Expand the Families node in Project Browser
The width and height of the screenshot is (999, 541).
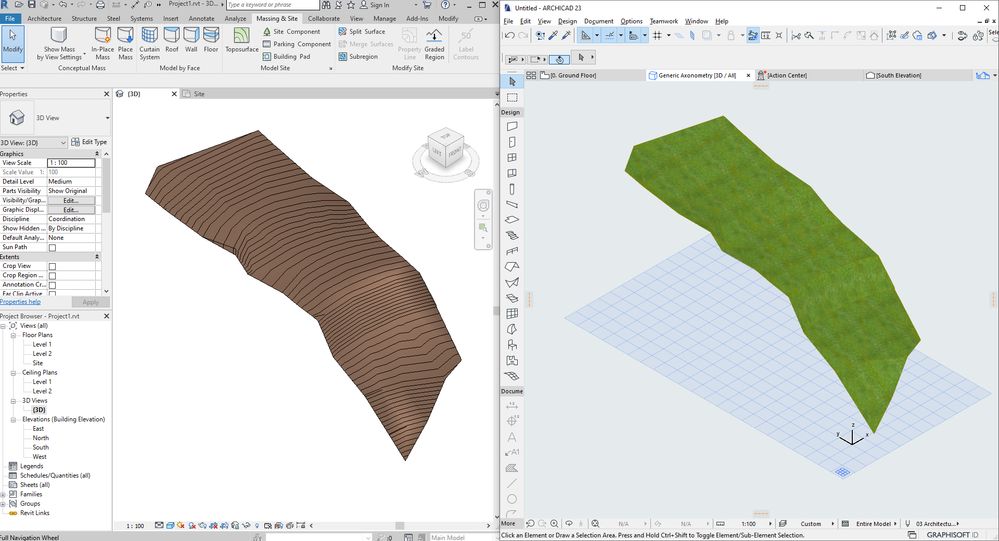click(x=4, y=494)
